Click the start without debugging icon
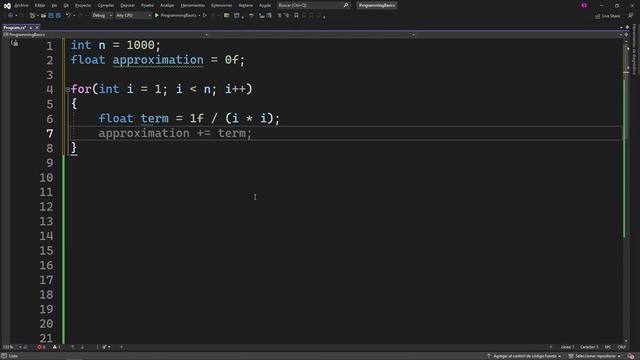Screen dimensions: 640x360 coord(205,16)
